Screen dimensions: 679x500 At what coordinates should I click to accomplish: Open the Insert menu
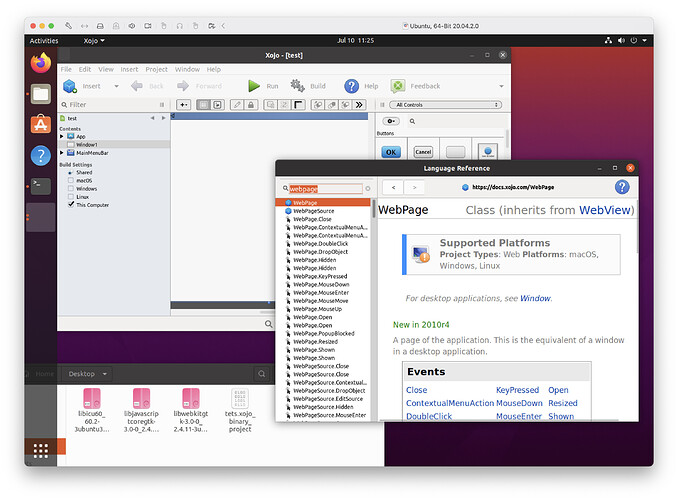point(129,69)
